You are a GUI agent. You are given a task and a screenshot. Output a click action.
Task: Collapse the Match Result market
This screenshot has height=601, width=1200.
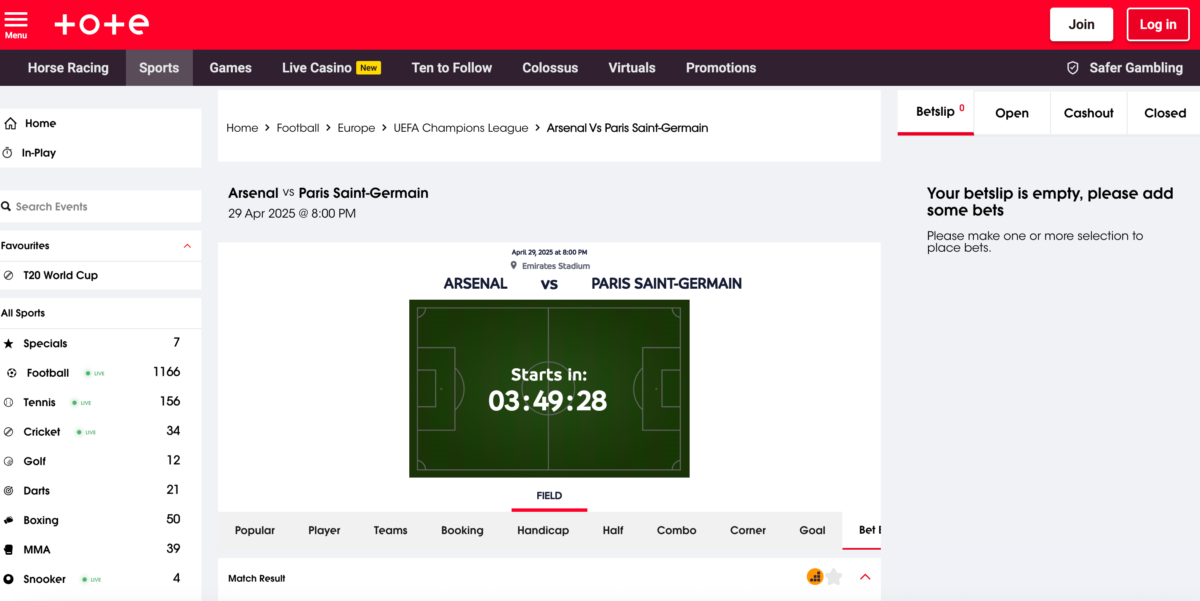tap(866, 577)
